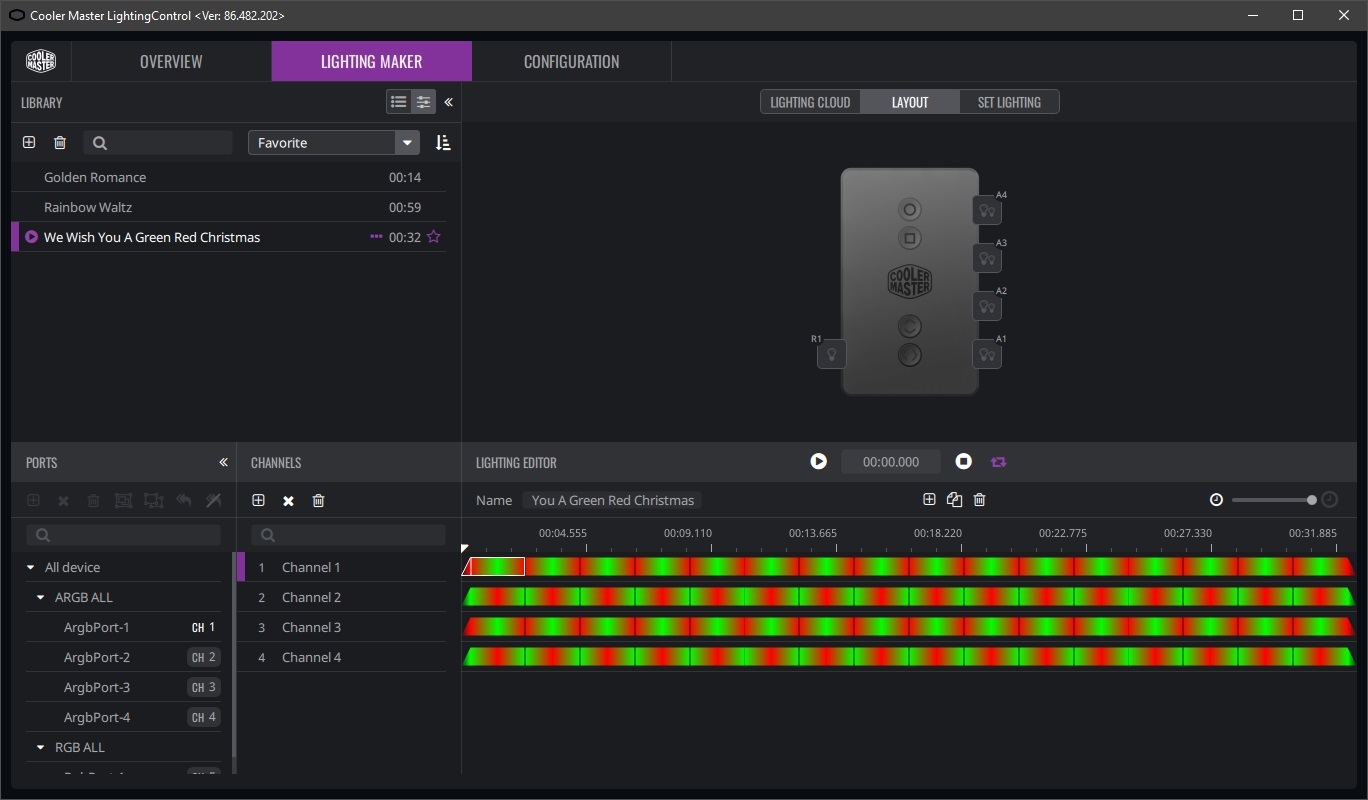The width and height of the screenshot is (1368, 800).
Task: Open the Lighting Maker tab
Action: (371, 61)
